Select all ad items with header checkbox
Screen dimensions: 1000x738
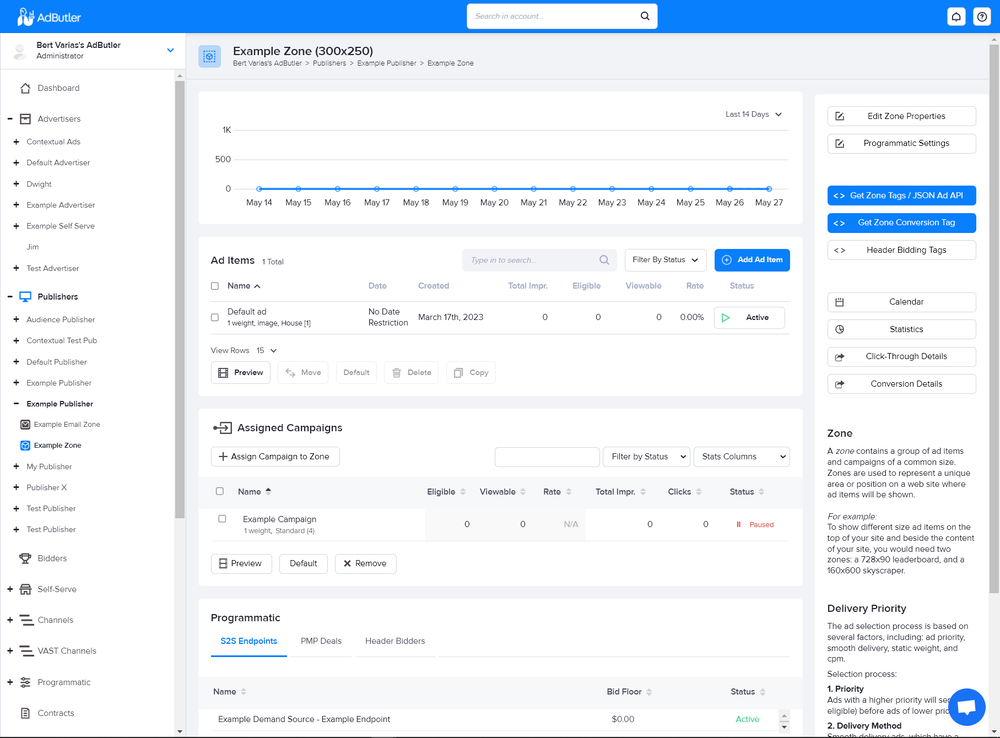tap(215, 286)
